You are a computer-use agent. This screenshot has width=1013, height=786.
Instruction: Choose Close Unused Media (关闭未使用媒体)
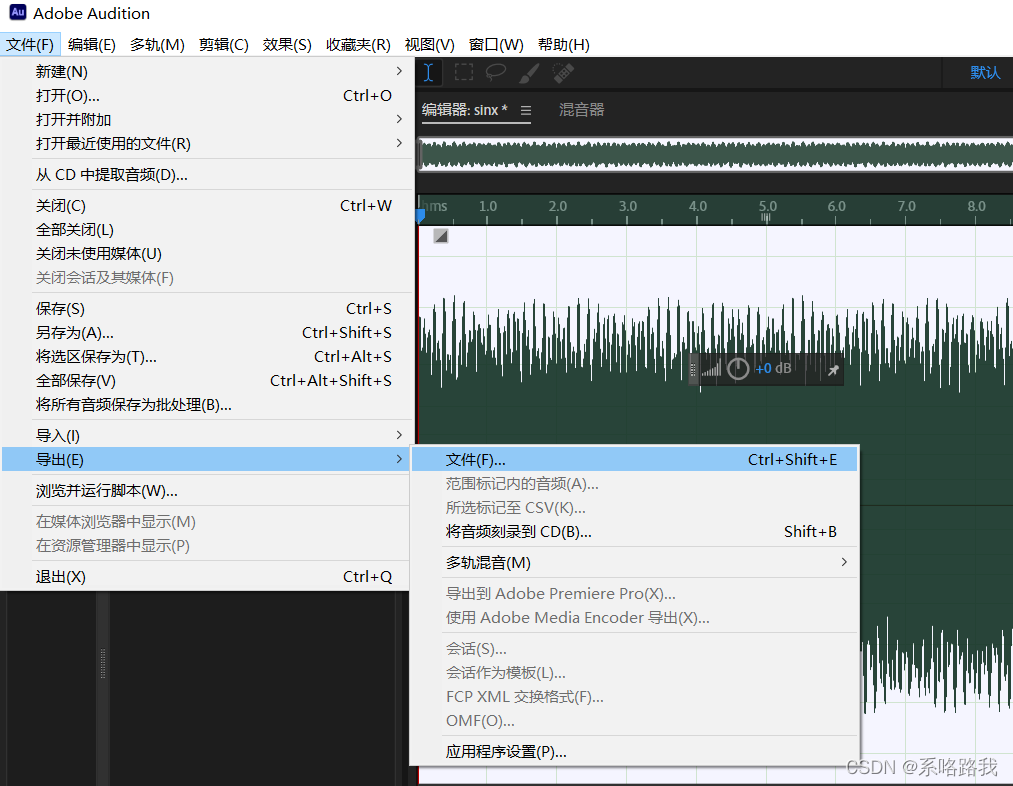[207, 253]
